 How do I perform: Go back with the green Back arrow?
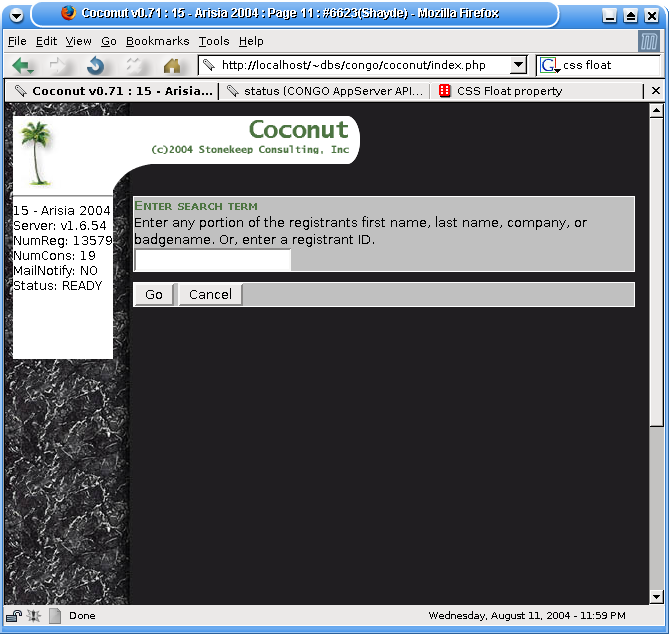22,66
